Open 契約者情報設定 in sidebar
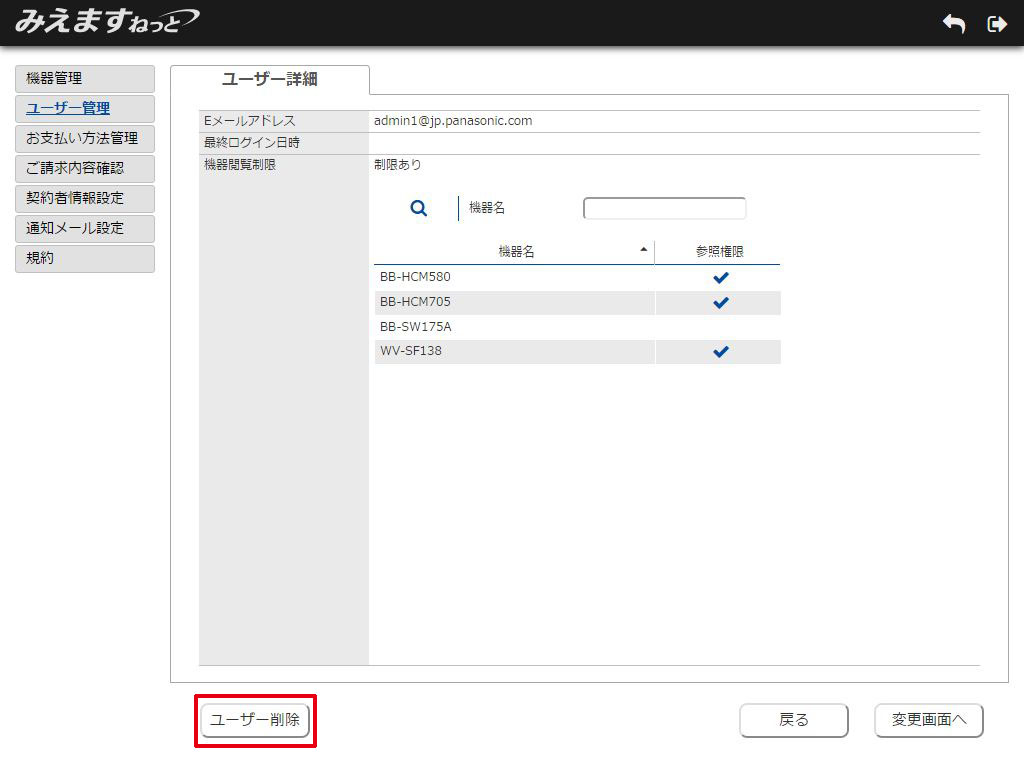Viewport: 1024px width, 768px height. tap(85, 198)
